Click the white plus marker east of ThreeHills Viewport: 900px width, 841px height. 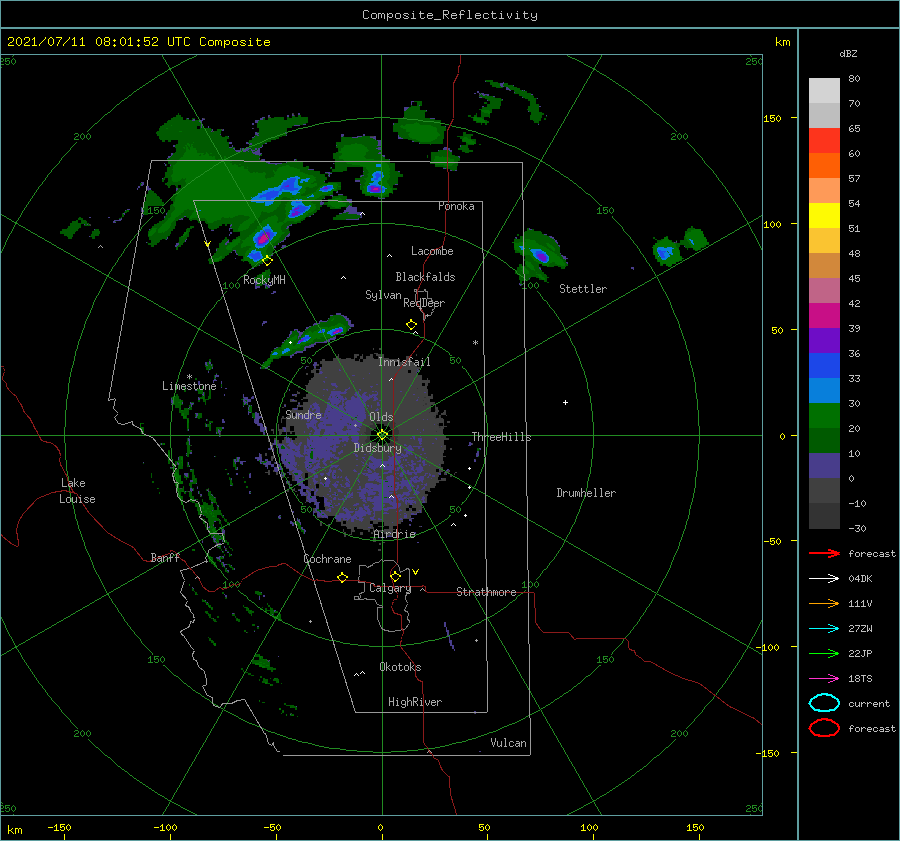(x=565, y=402)
